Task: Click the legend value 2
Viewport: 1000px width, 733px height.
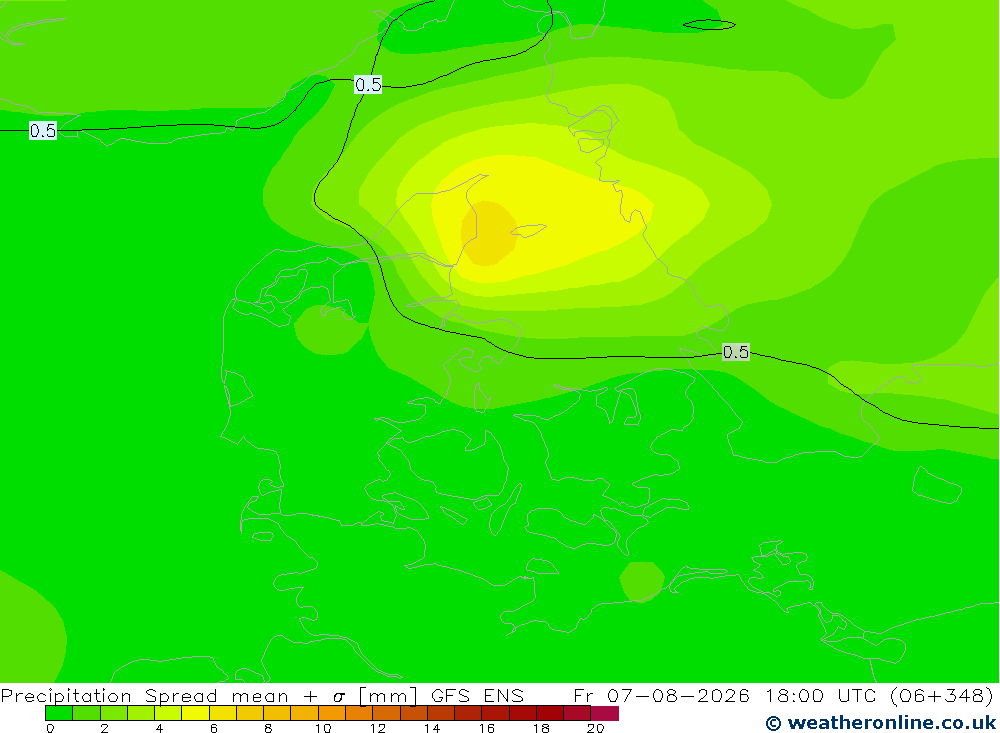Action: [105, 728]
